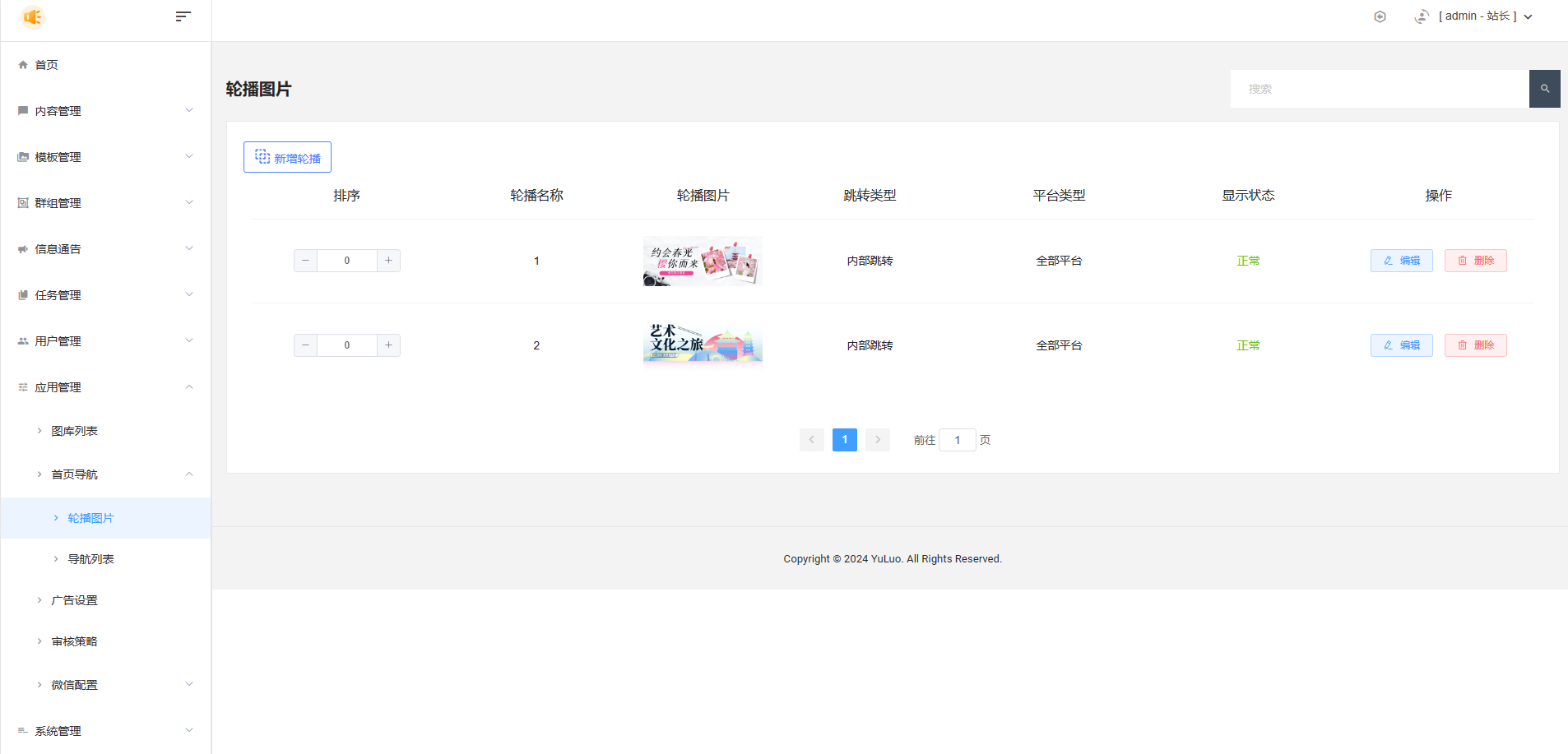Viewport: 1568px width, 754px height.
Task: Click the hexagon settings icon in header
Action: (x=1380, y=16)
